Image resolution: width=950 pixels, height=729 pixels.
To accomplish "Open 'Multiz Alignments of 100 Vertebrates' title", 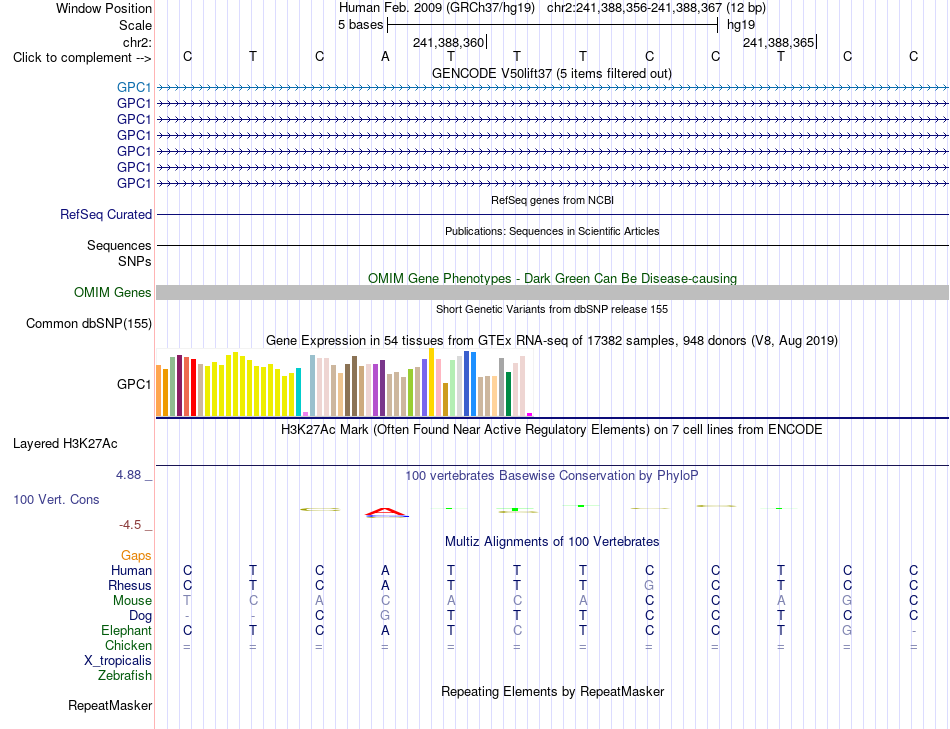I will click(x=552, y=542).
